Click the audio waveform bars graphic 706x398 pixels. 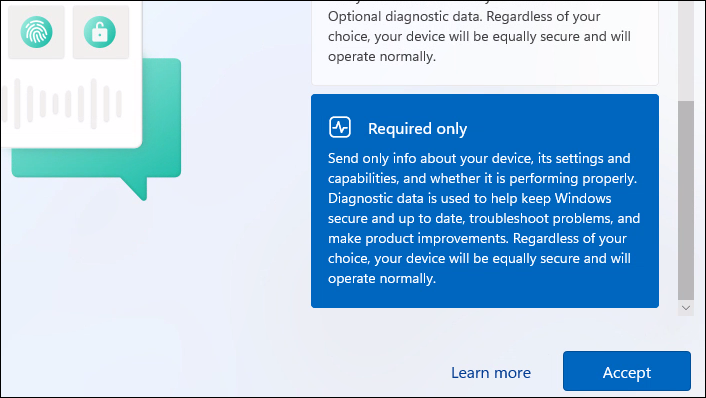coord(62,104)
